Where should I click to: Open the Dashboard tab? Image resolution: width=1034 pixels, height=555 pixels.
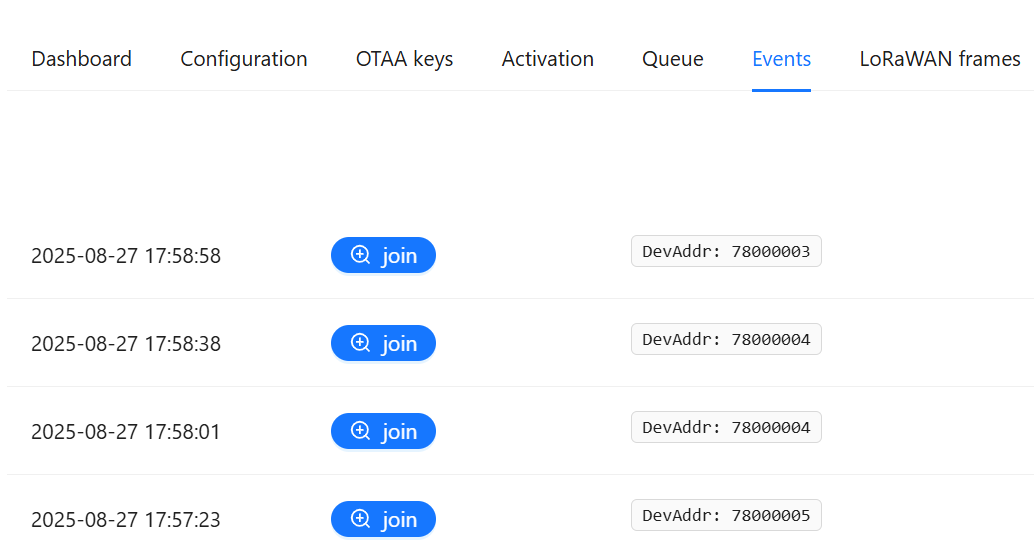(x=81, y=59)
